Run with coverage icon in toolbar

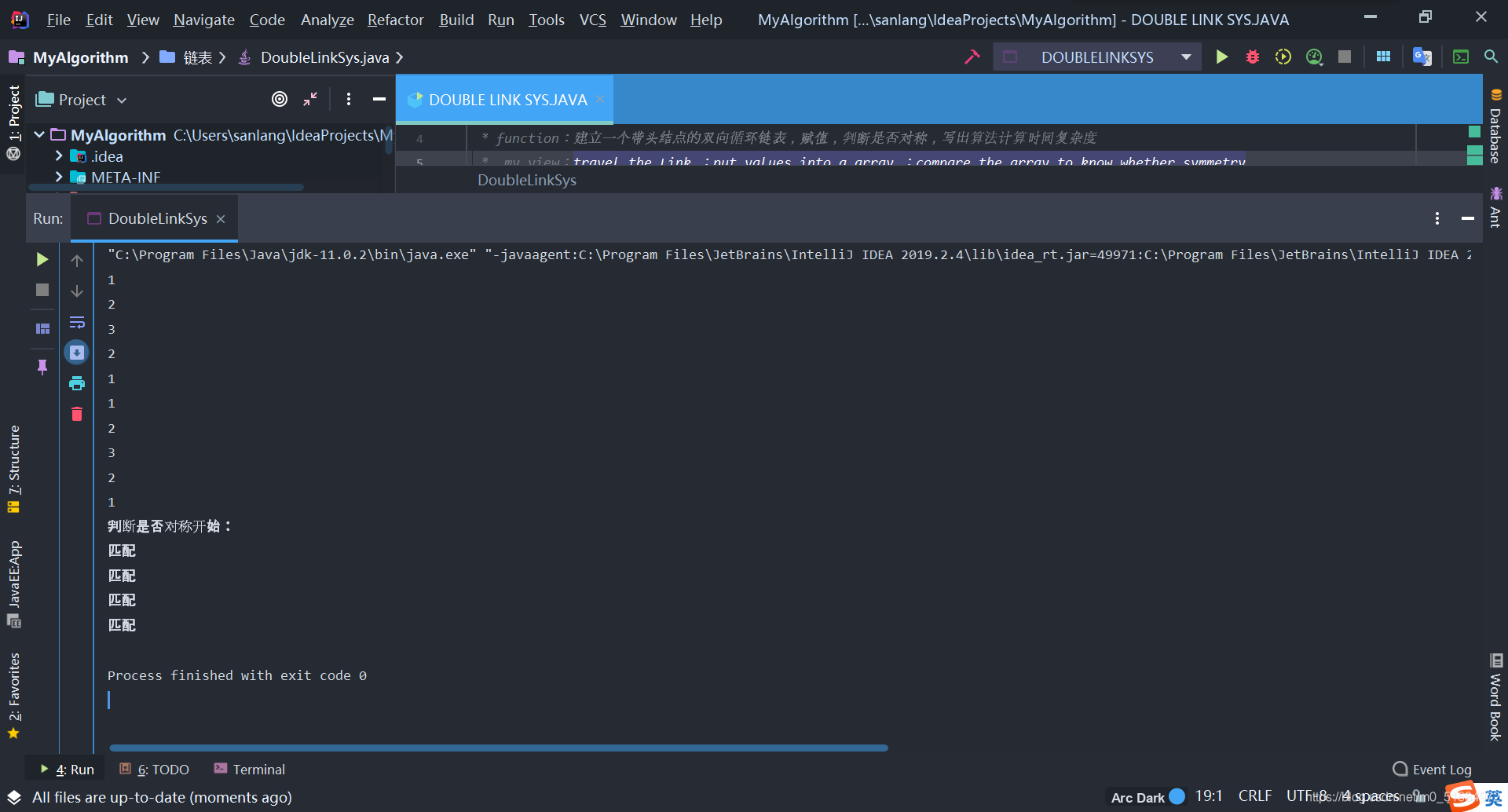pyautogui.click(x=1283, y=57)
